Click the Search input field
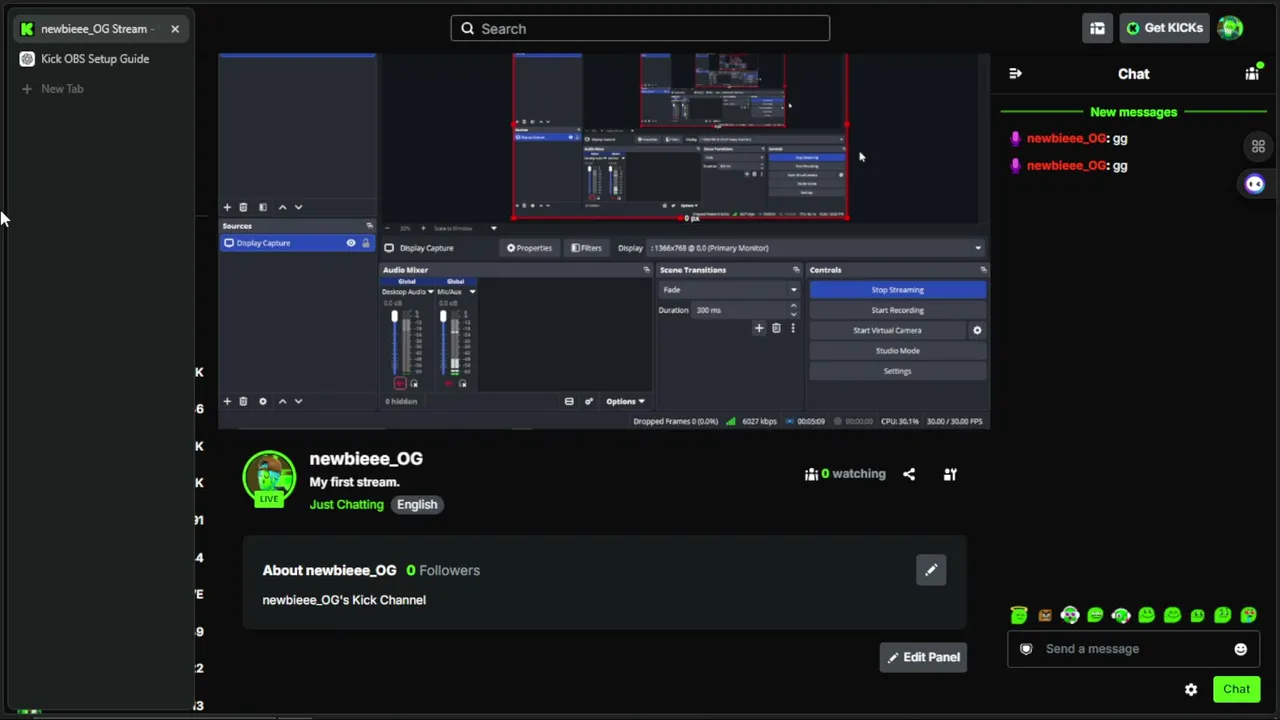1280x720 pixels. tap(640, 28)
